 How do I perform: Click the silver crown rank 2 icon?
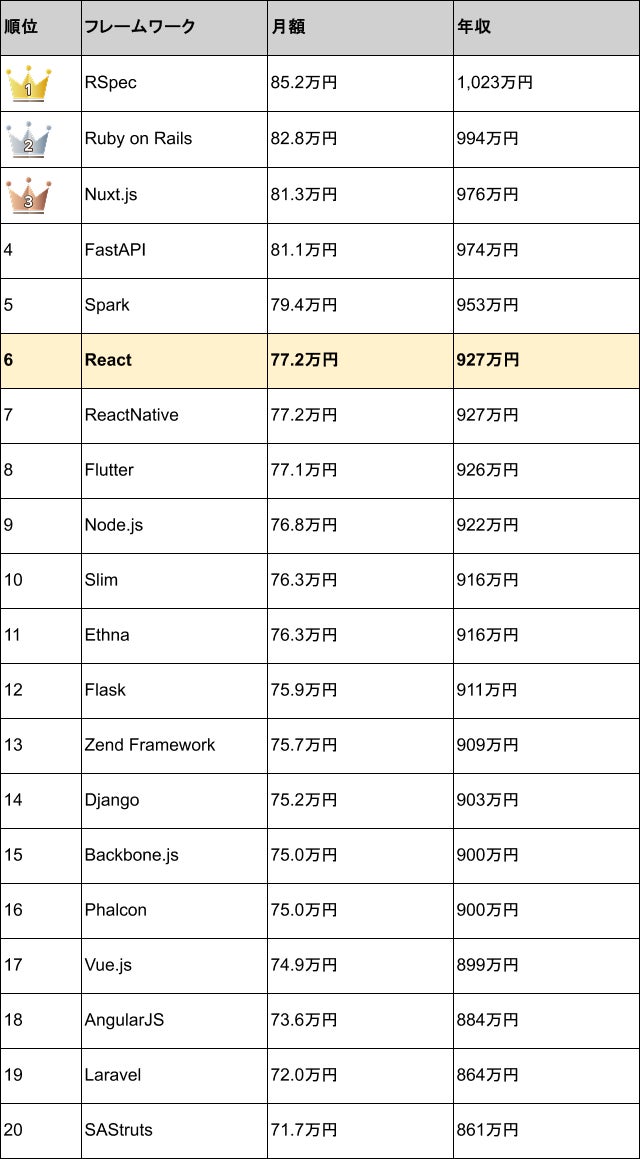tap(29, 137)
